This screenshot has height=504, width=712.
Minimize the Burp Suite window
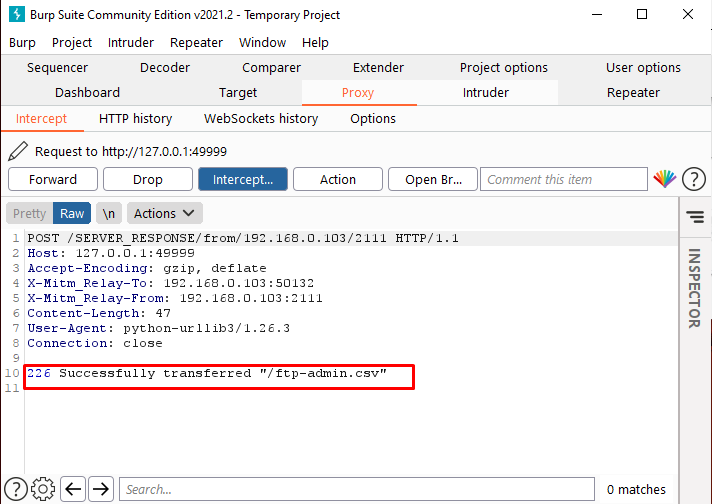[x=597, y=14]
